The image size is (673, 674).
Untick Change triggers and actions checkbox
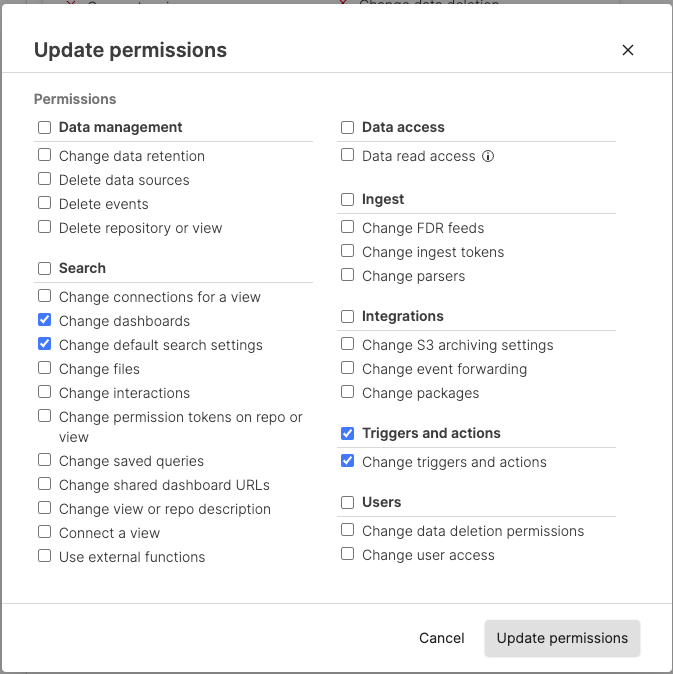point(347,462)
